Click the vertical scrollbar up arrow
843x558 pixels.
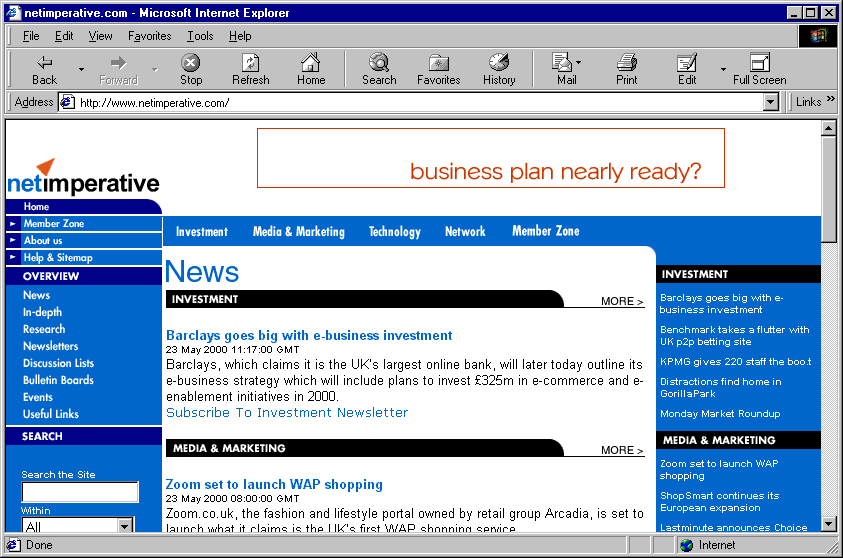[x=828, y=128]
